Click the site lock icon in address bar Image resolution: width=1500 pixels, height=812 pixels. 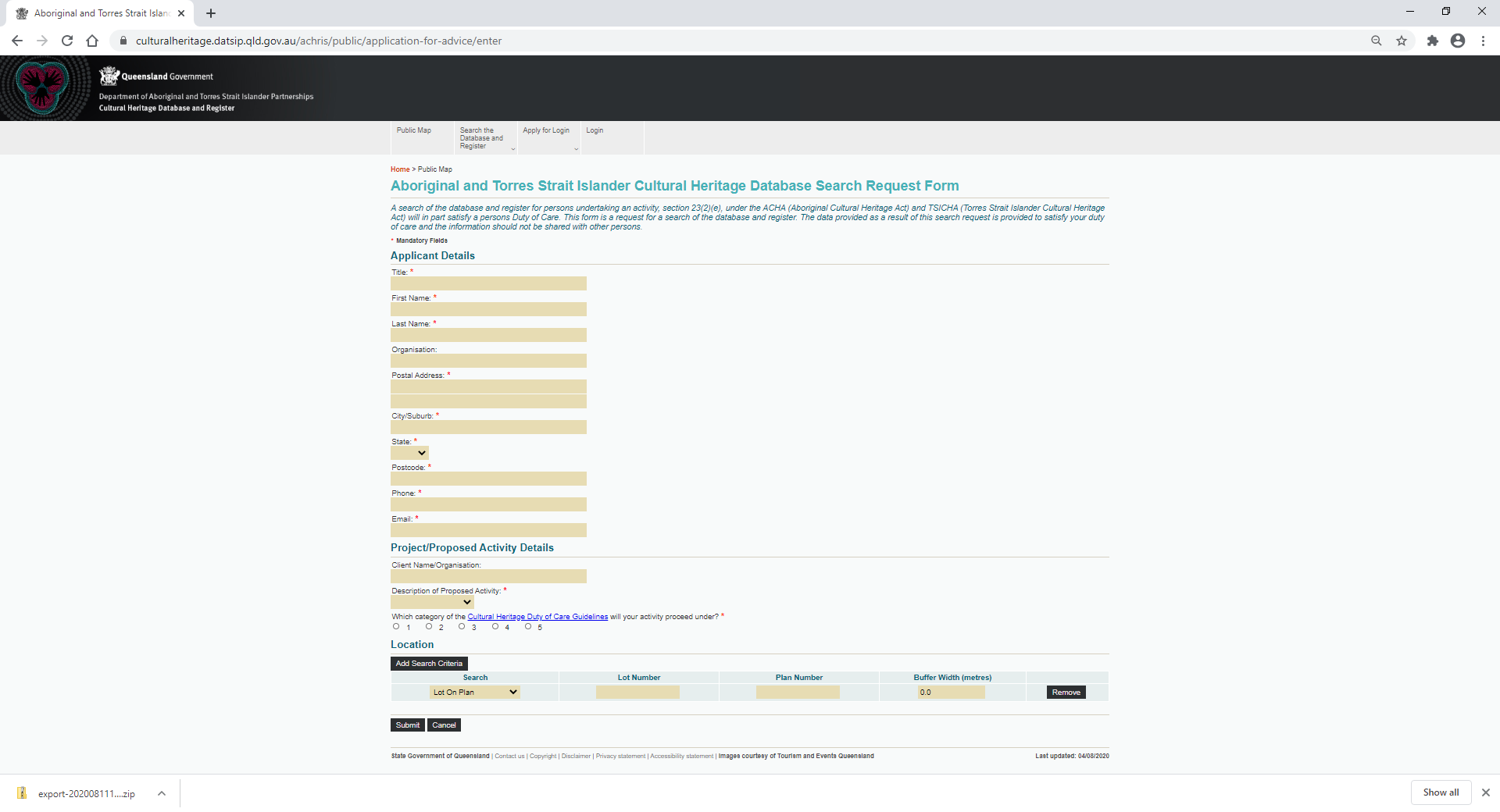(x=123, y=41)
